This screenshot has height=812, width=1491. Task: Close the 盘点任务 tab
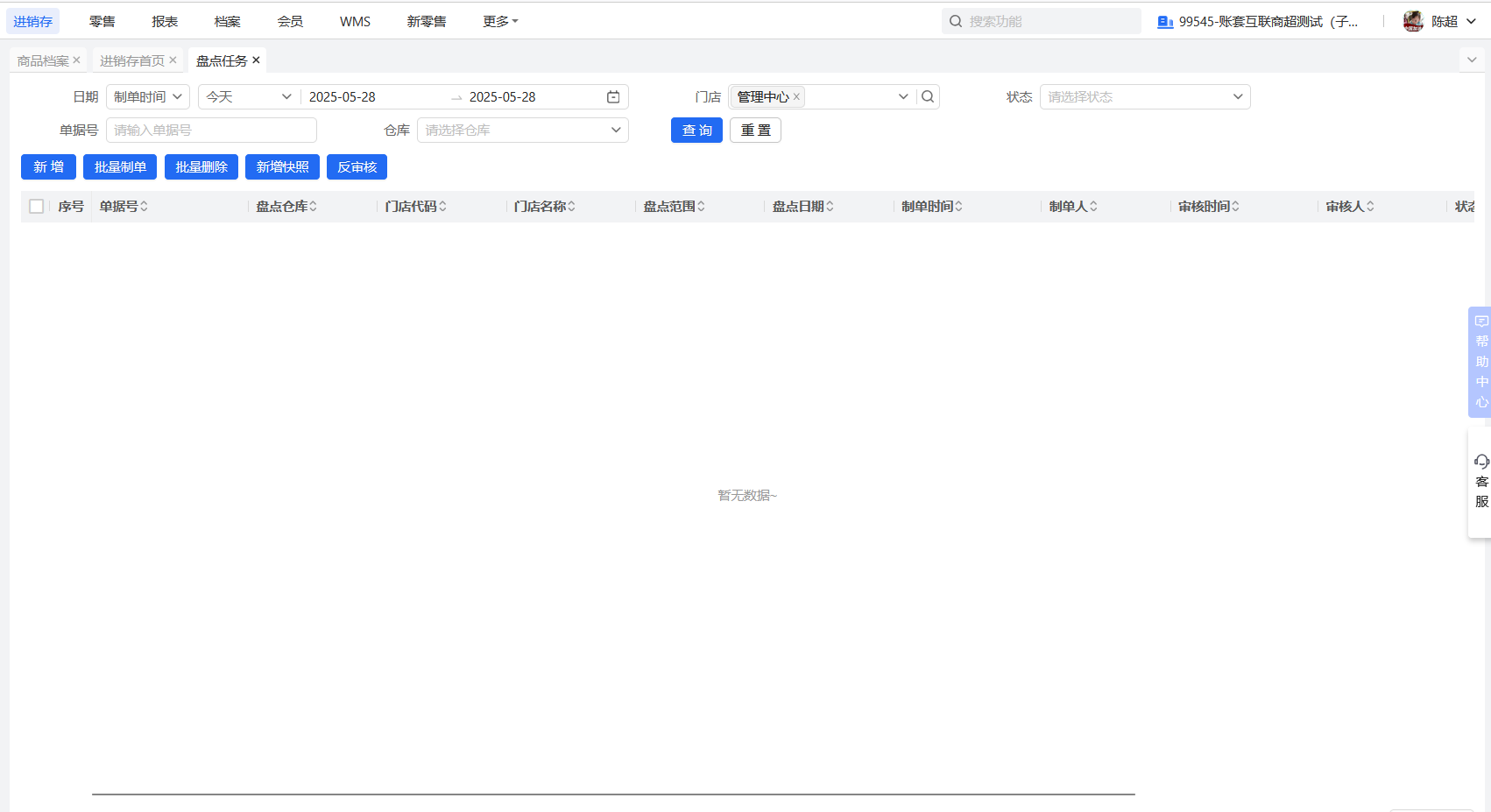pyautogui.click(x=256, y=60)
